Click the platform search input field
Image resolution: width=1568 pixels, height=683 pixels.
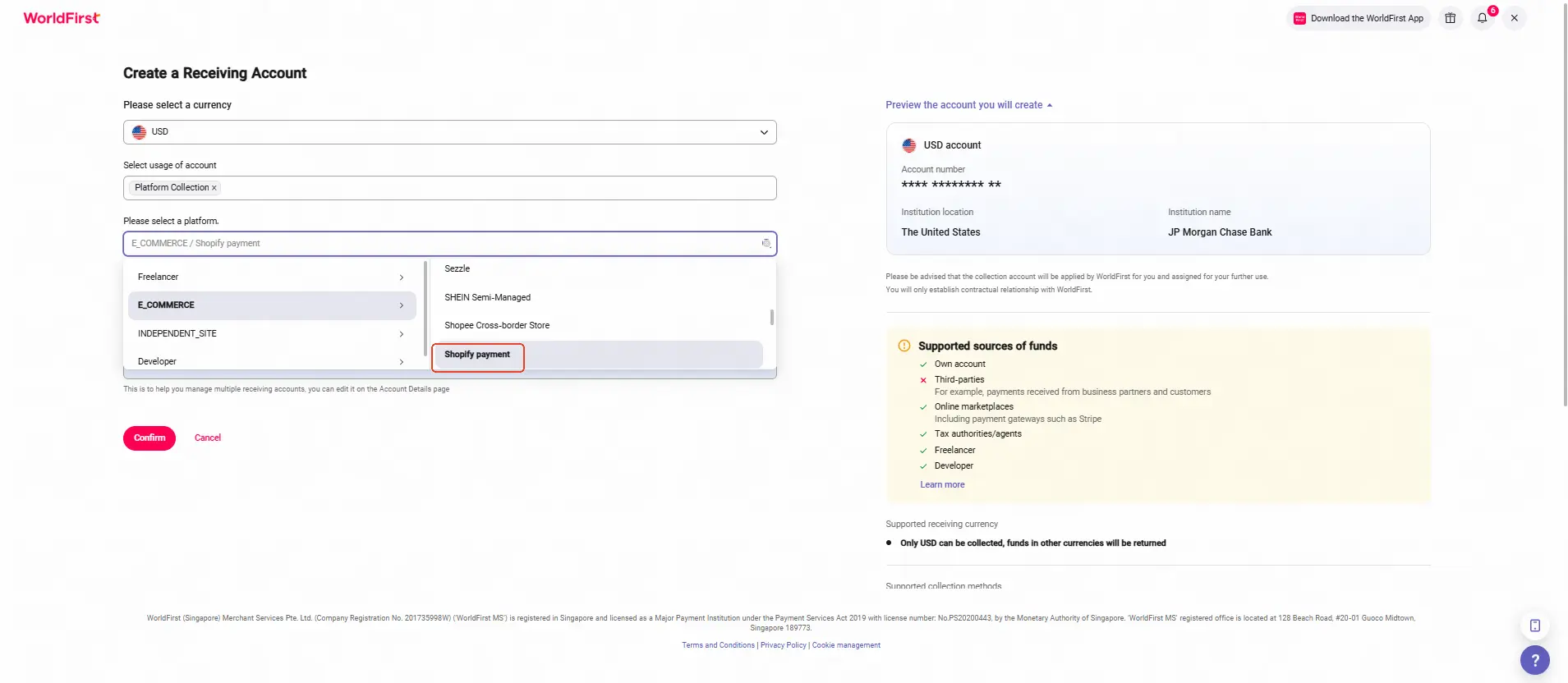(449, 244)
